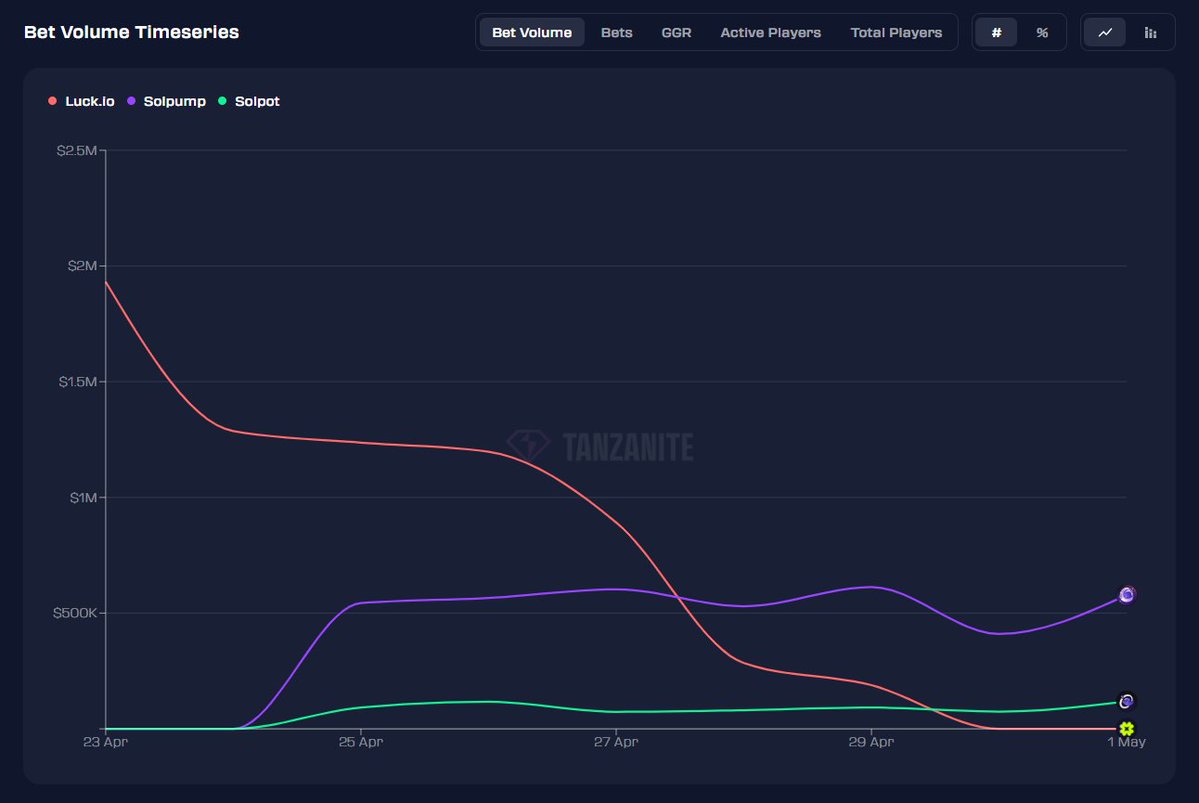Click the Bet Volume Timeseries heading
1199x803 pixels.
[132, 32]
